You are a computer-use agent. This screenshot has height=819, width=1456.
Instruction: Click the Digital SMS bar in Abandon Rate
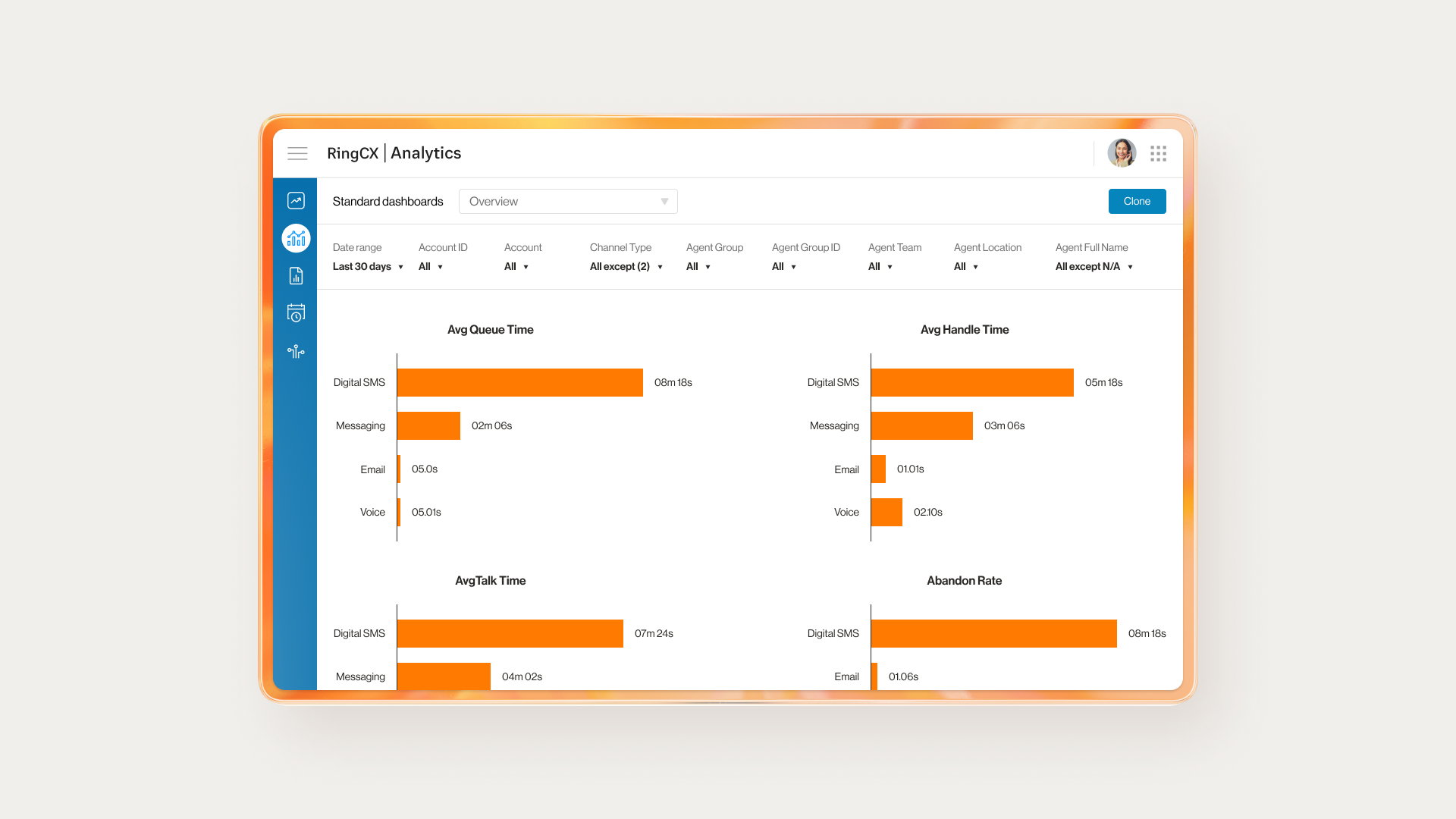coord(993,634)
